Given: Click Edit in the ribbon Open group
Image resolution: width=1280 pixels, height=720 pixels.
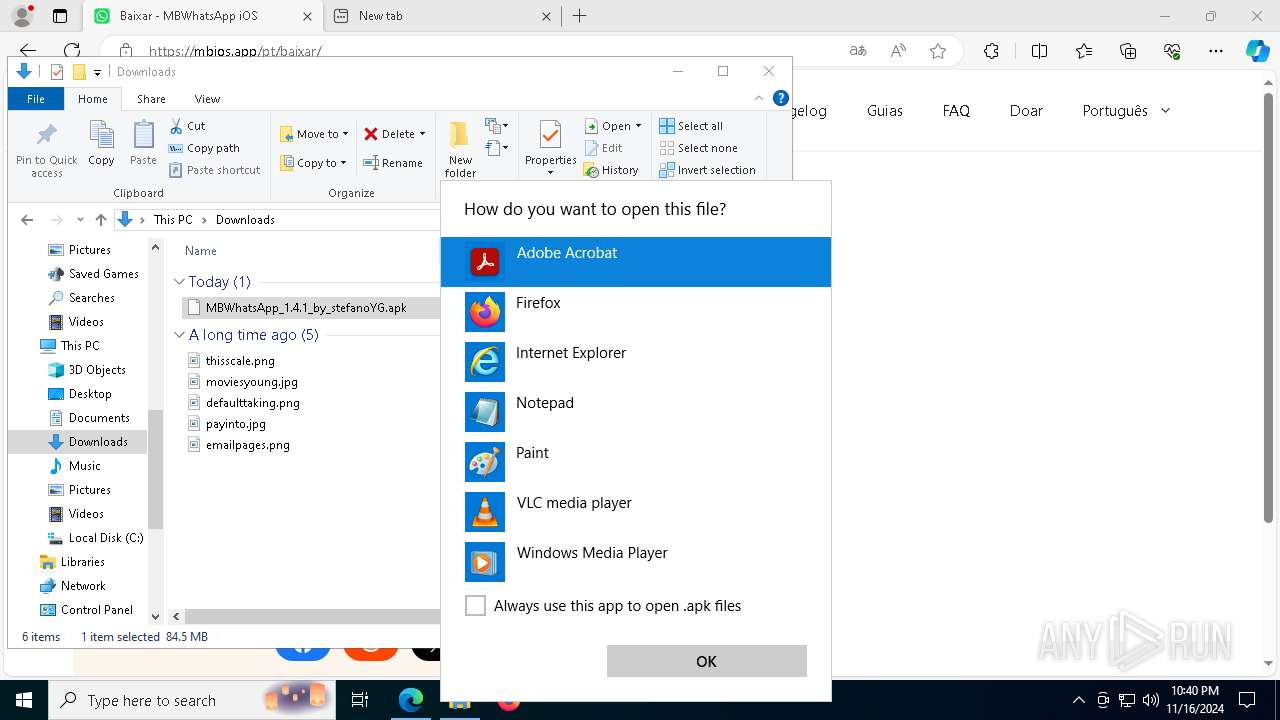Looking at the screenshot, I should pos(604,148).
